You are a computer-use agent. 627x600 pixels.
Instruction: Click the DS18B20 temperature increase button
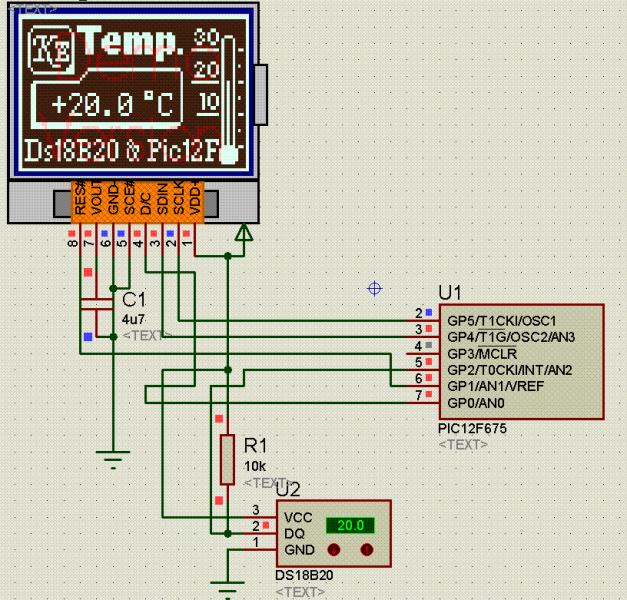[x=366, y=550]
